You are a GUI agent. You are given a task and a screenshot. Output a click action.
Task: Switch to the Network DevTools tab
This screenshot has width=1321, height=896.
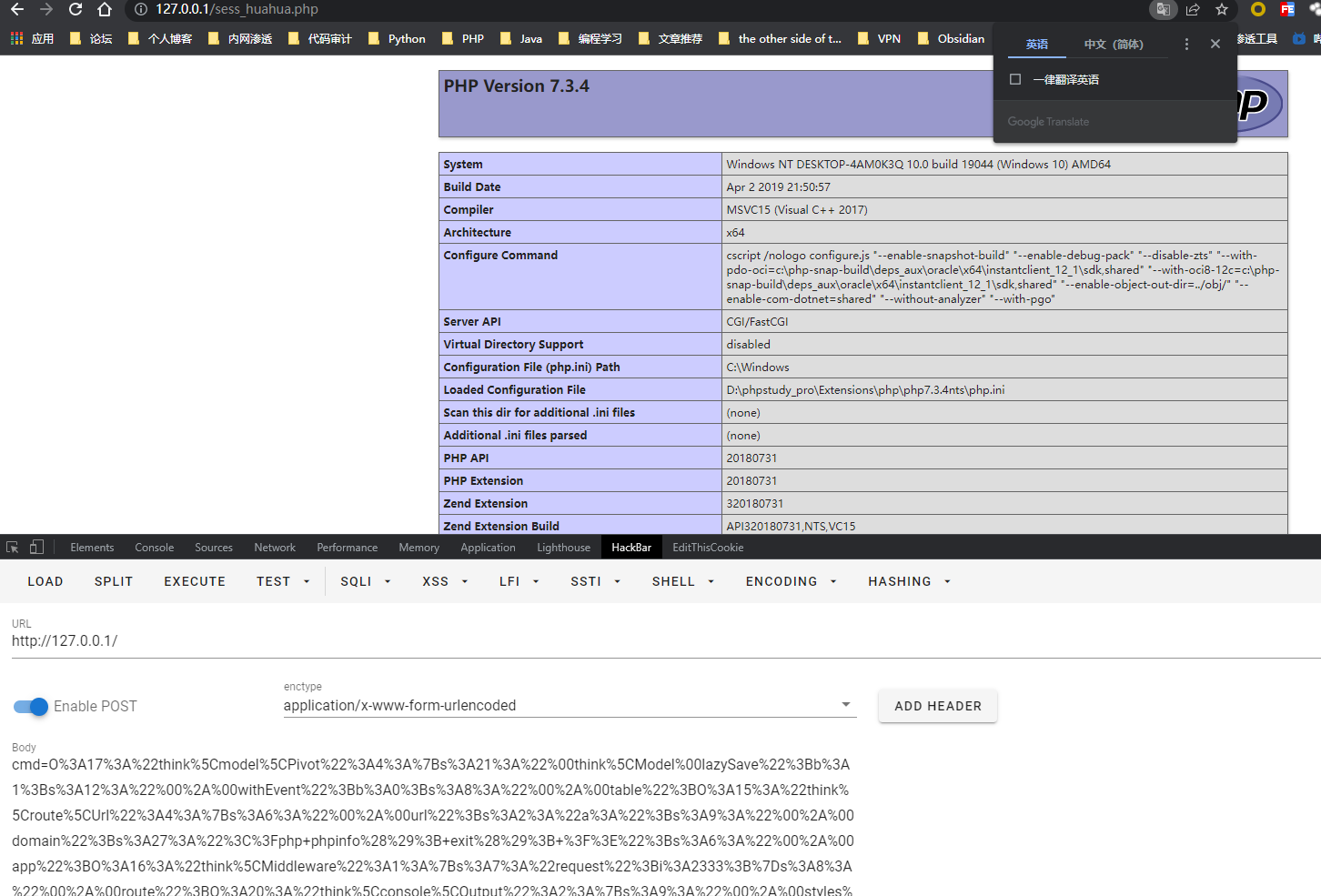[x=275, y=548]
